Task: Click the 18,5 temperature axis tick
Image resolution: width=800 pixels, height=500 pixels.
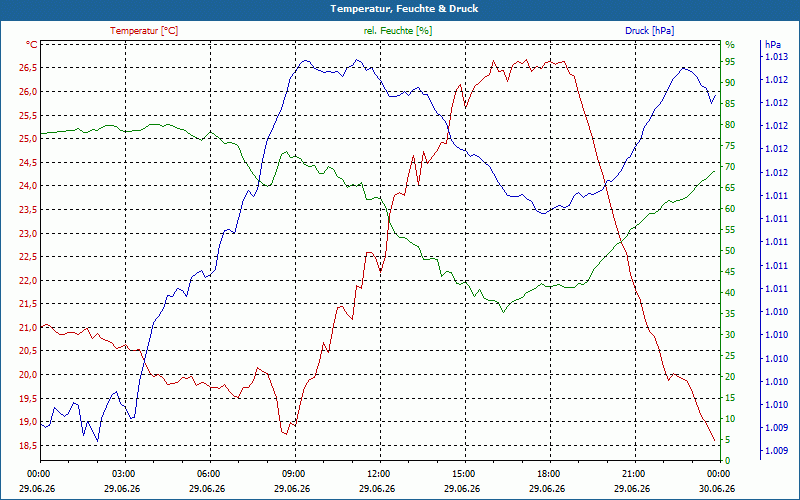Action: point(29,445)
